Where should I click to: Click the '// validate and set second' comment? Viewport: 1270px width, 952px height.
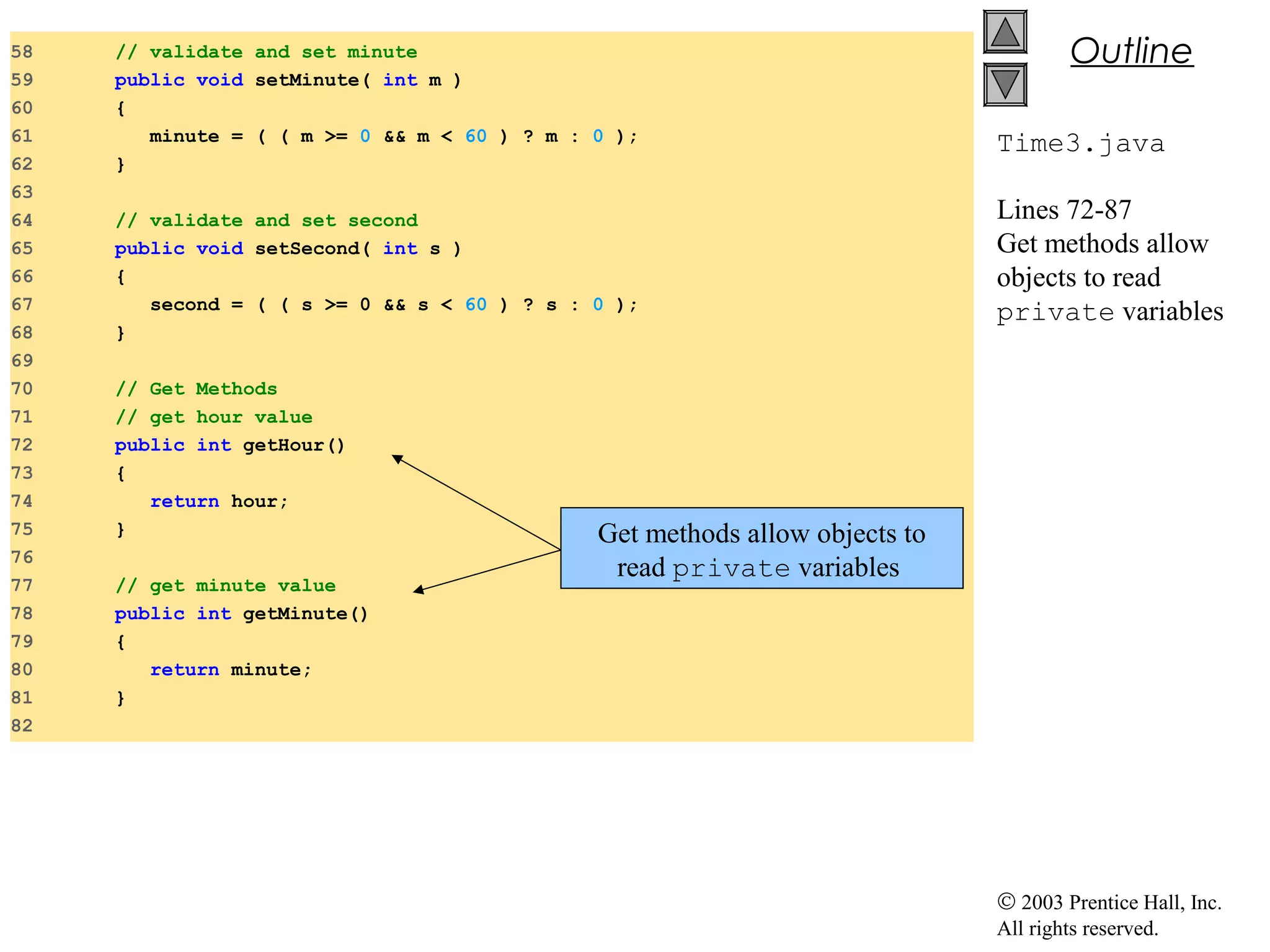pos(267,221)
